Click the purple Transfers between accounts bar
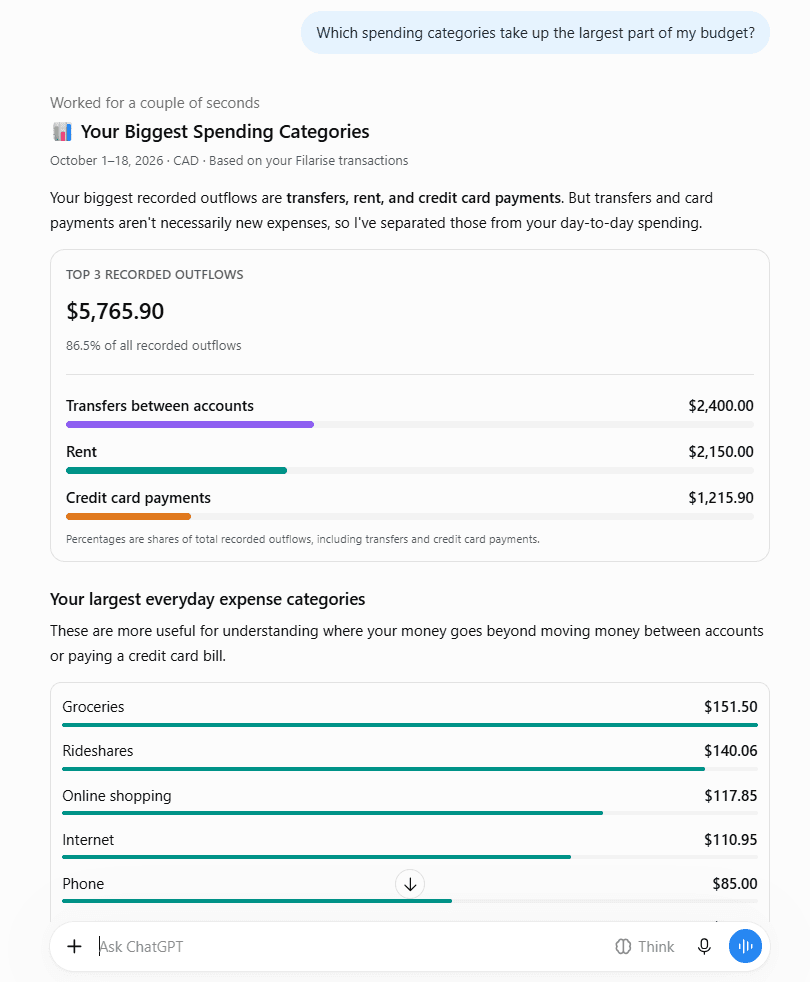Viewport: 810px width, 982px height. pos(190,425)
